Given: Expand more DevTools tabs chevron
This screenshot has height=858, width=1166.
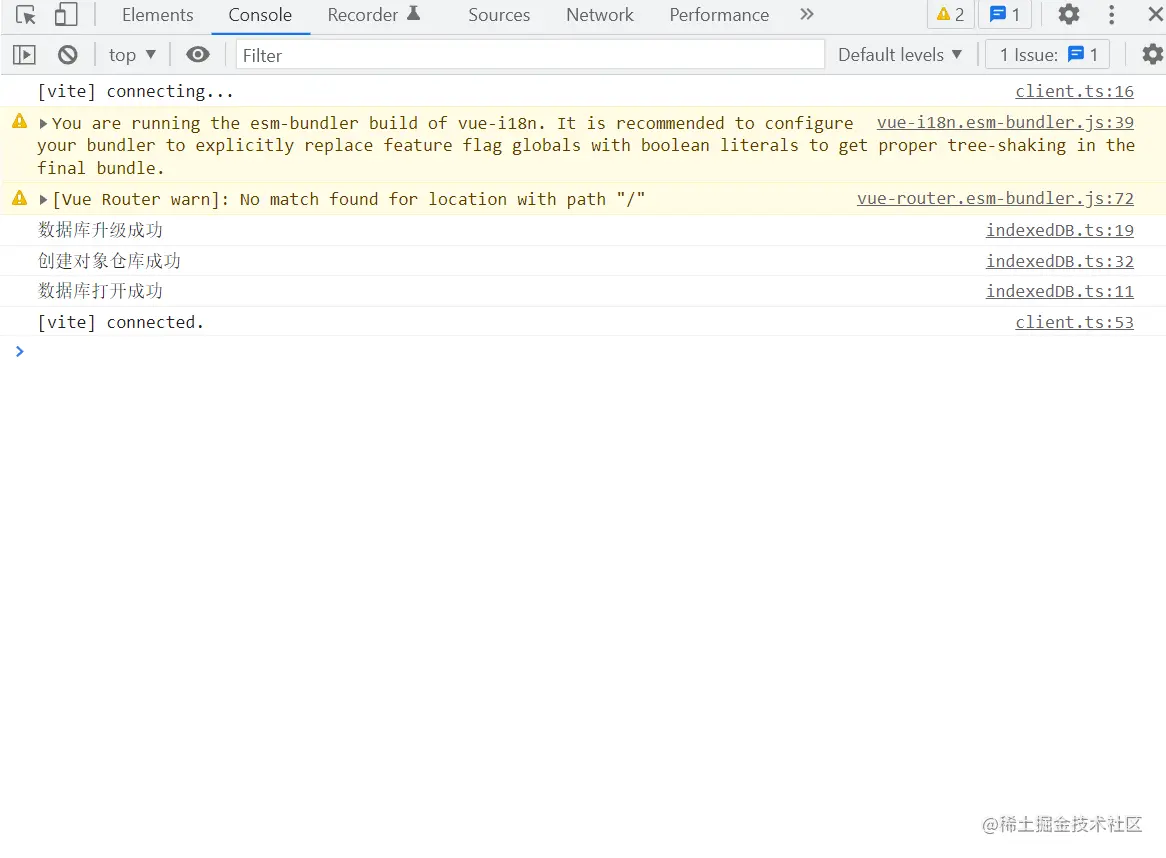Looking at the screenshot, I should 807,14.
